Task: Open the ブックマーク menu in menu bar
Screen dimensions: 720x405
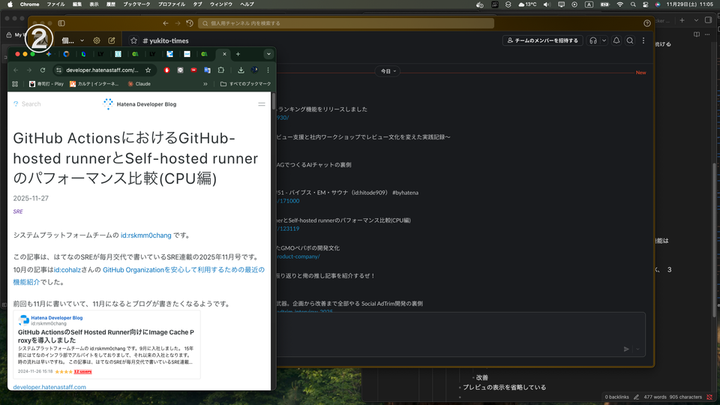Action: [x=134, y=5]
